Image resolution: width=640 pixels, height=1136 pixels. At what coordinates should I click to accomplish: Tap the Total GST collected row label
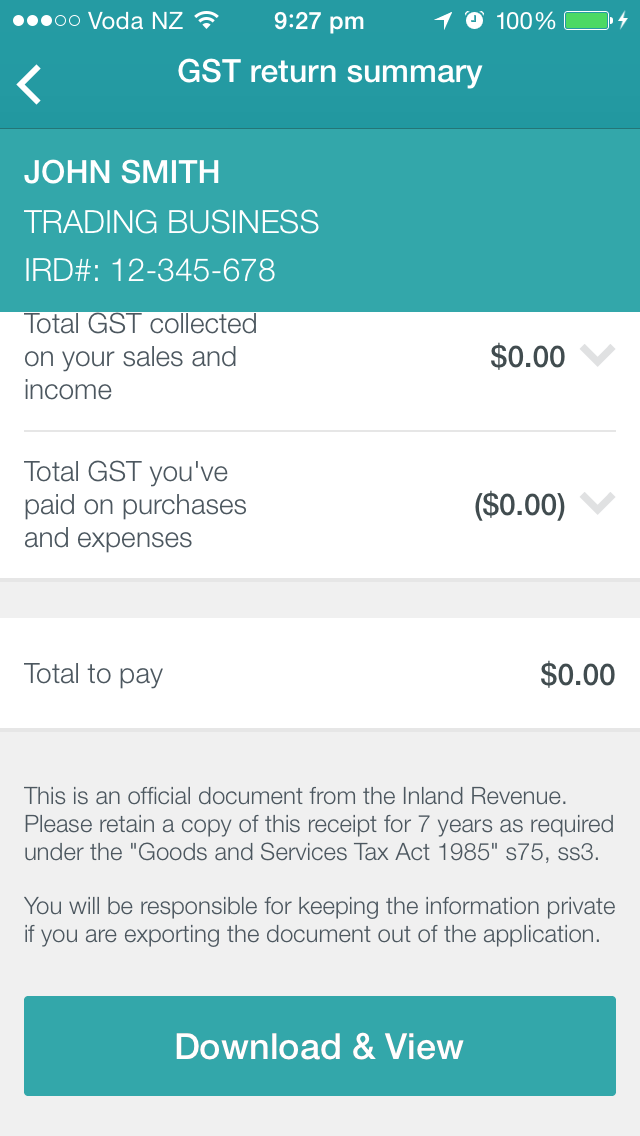pos(141,356)
